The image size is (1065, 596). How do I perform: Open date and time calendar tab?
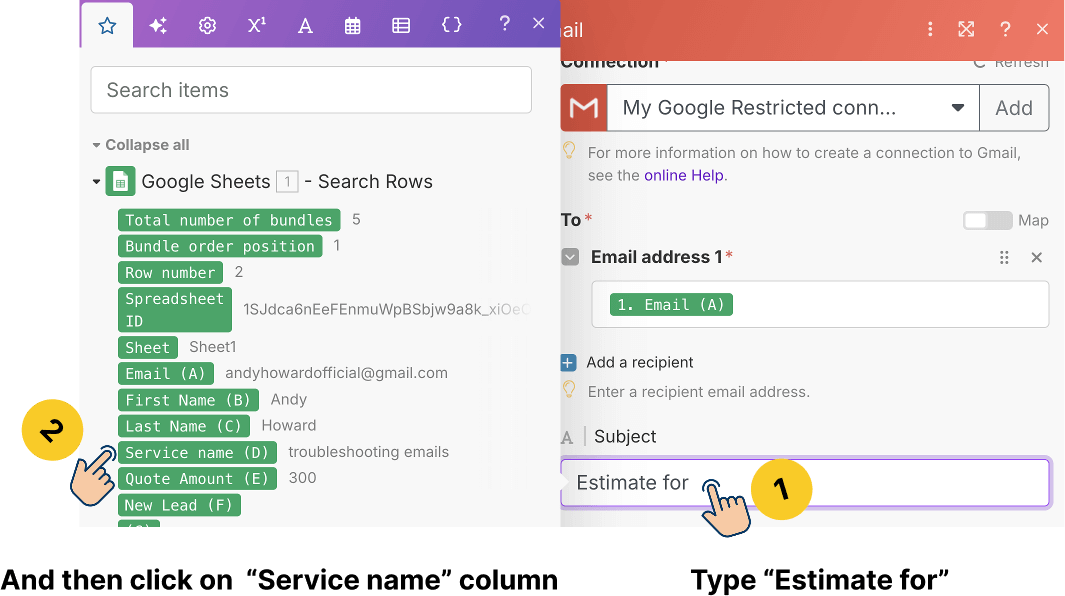[353, 26]
